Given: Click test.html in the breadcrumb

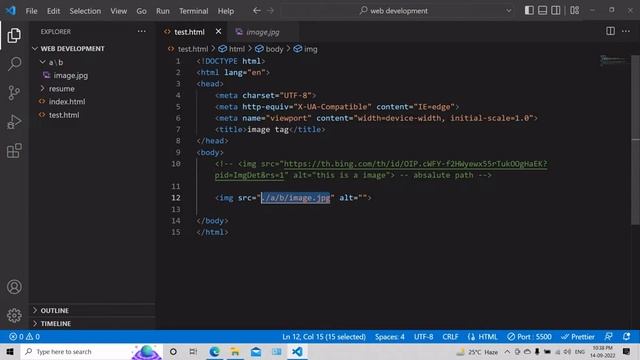Looking at the screenshot, I should [193, 49].
